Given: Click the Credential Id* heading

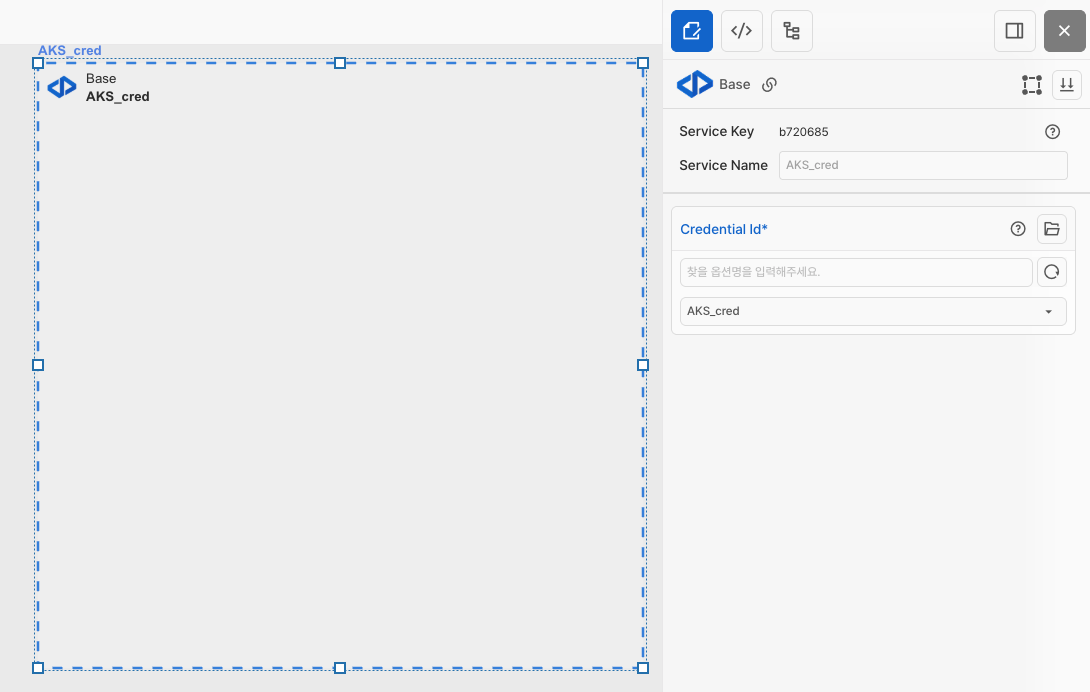Looking at the screenshot, I should tap(724, 230).
